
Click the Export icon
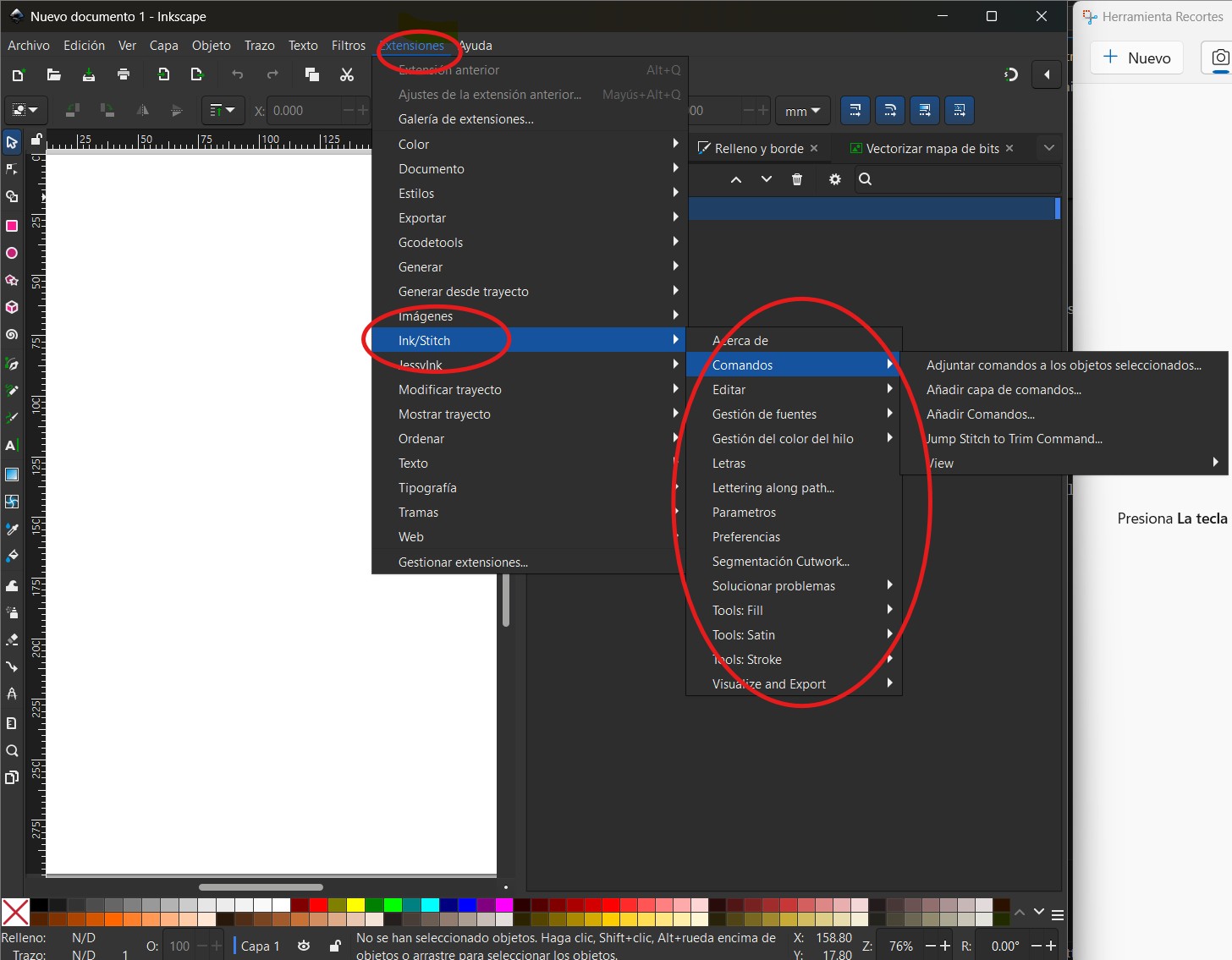click(x=197, y=74)
